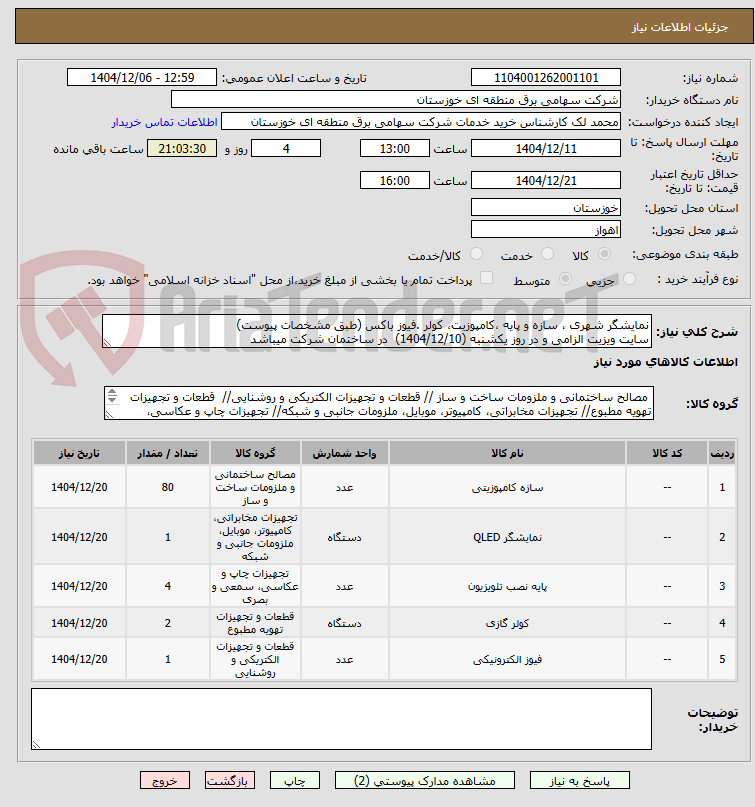The image size is (755, 807).
Task: Choose جزیی purchase process option
Action: point(629,279)
